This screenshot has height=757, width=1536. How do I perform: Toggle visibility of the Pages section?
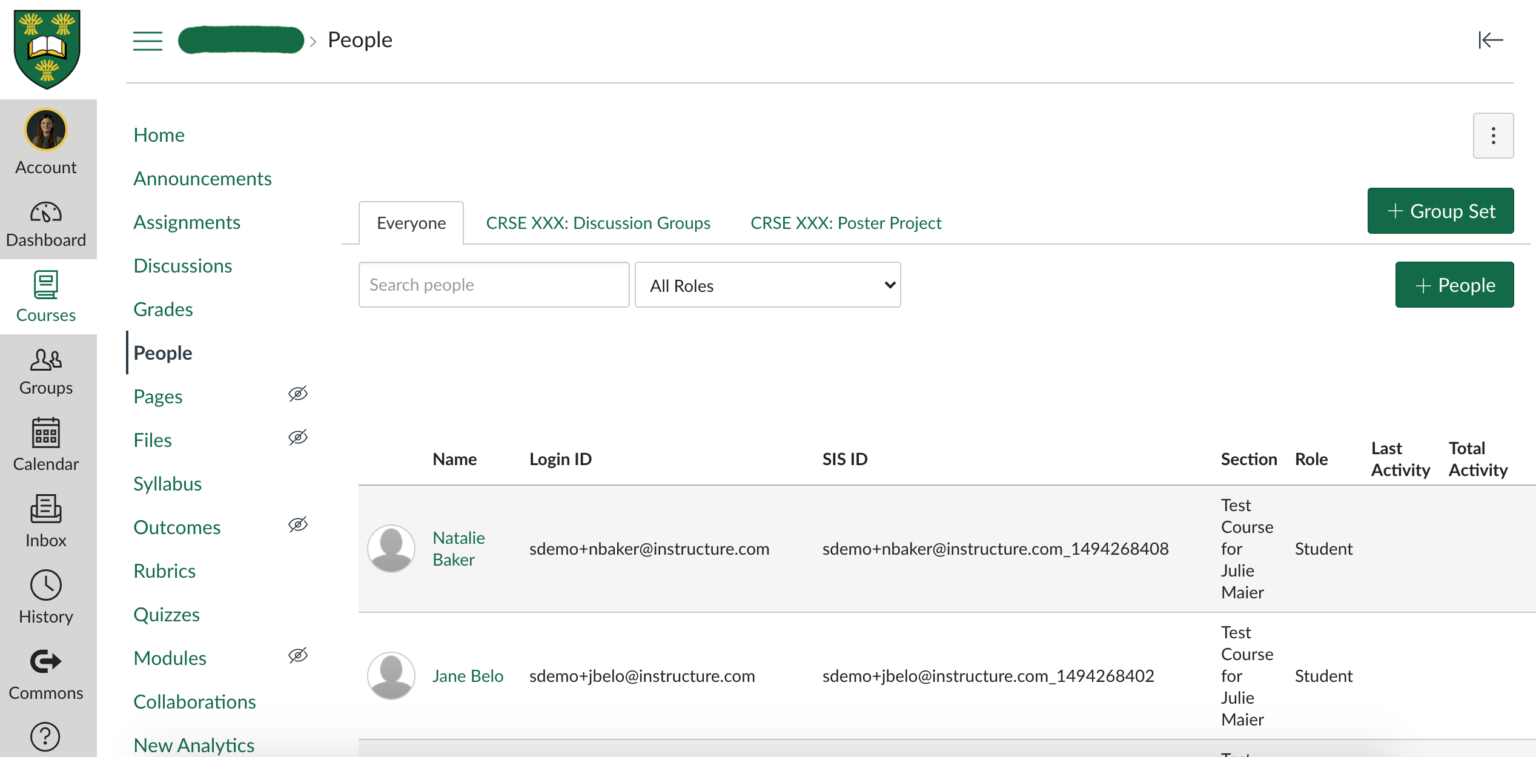coord(297,394)
